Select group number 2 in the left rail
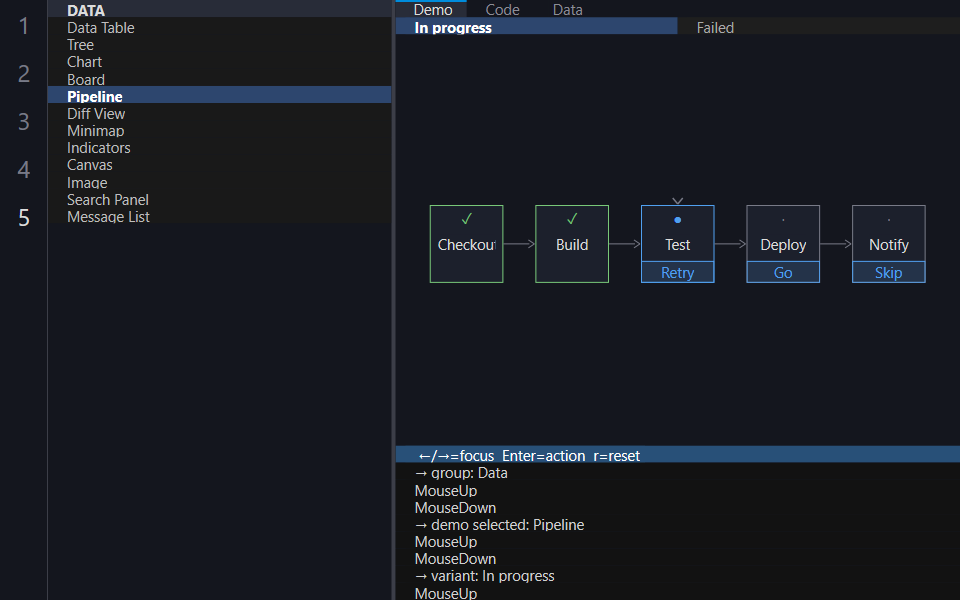 [x=23, y=73]
